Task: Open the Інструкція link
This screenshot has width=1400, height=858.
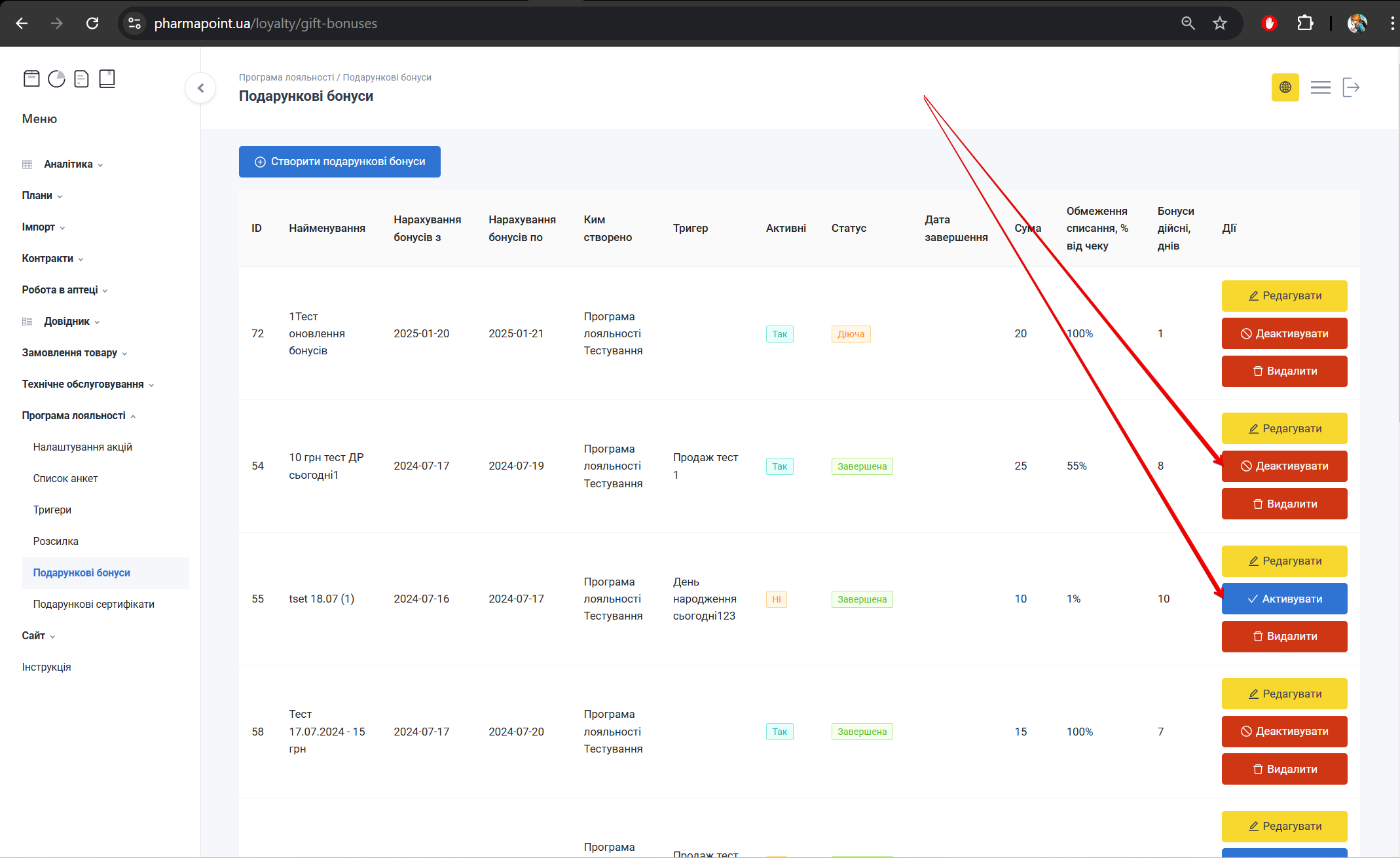Action: [46, 667]
